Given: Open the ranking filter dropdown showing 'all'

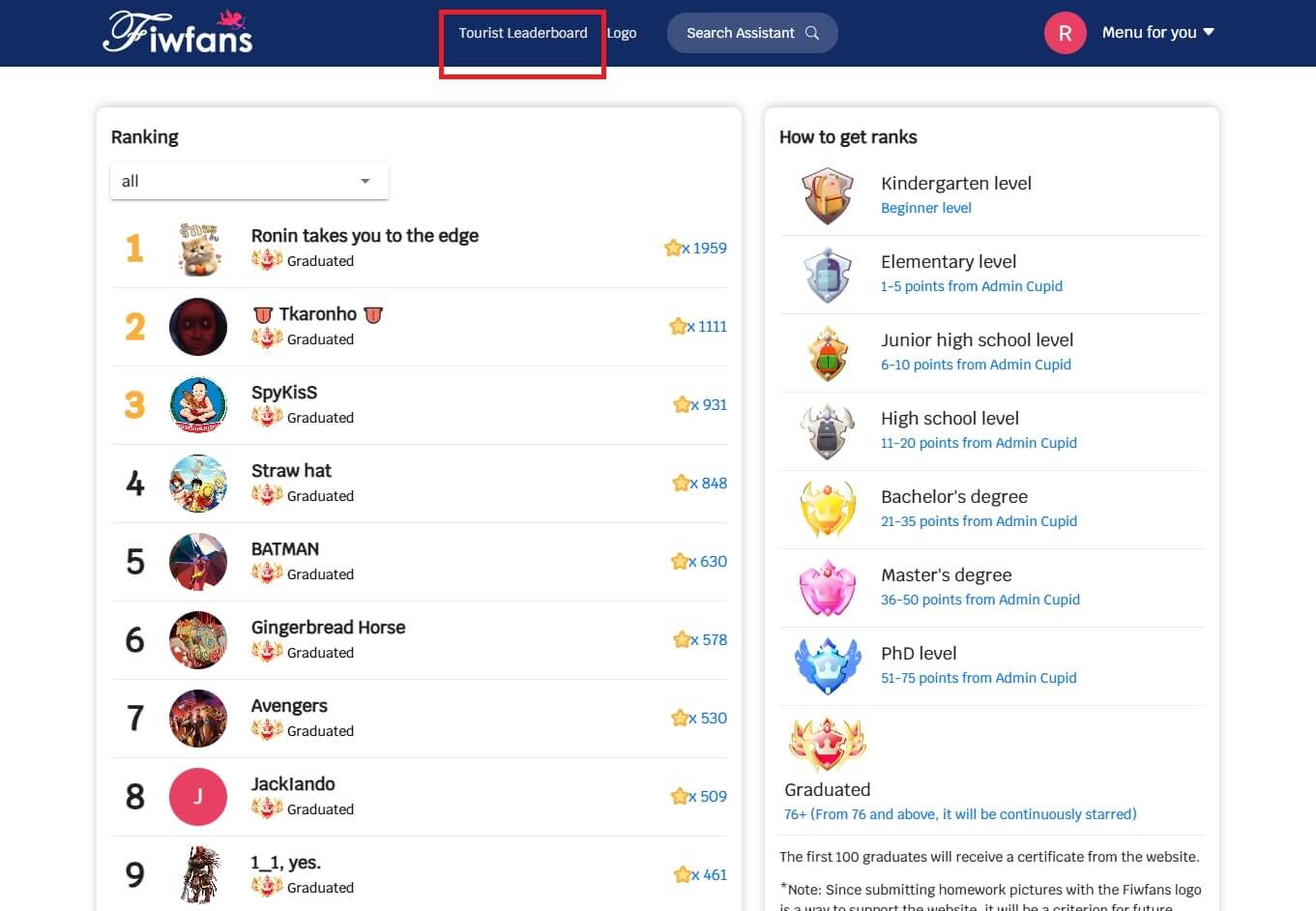Looking at the screenshot, I should pyautogui.click(x=249, y=181).
